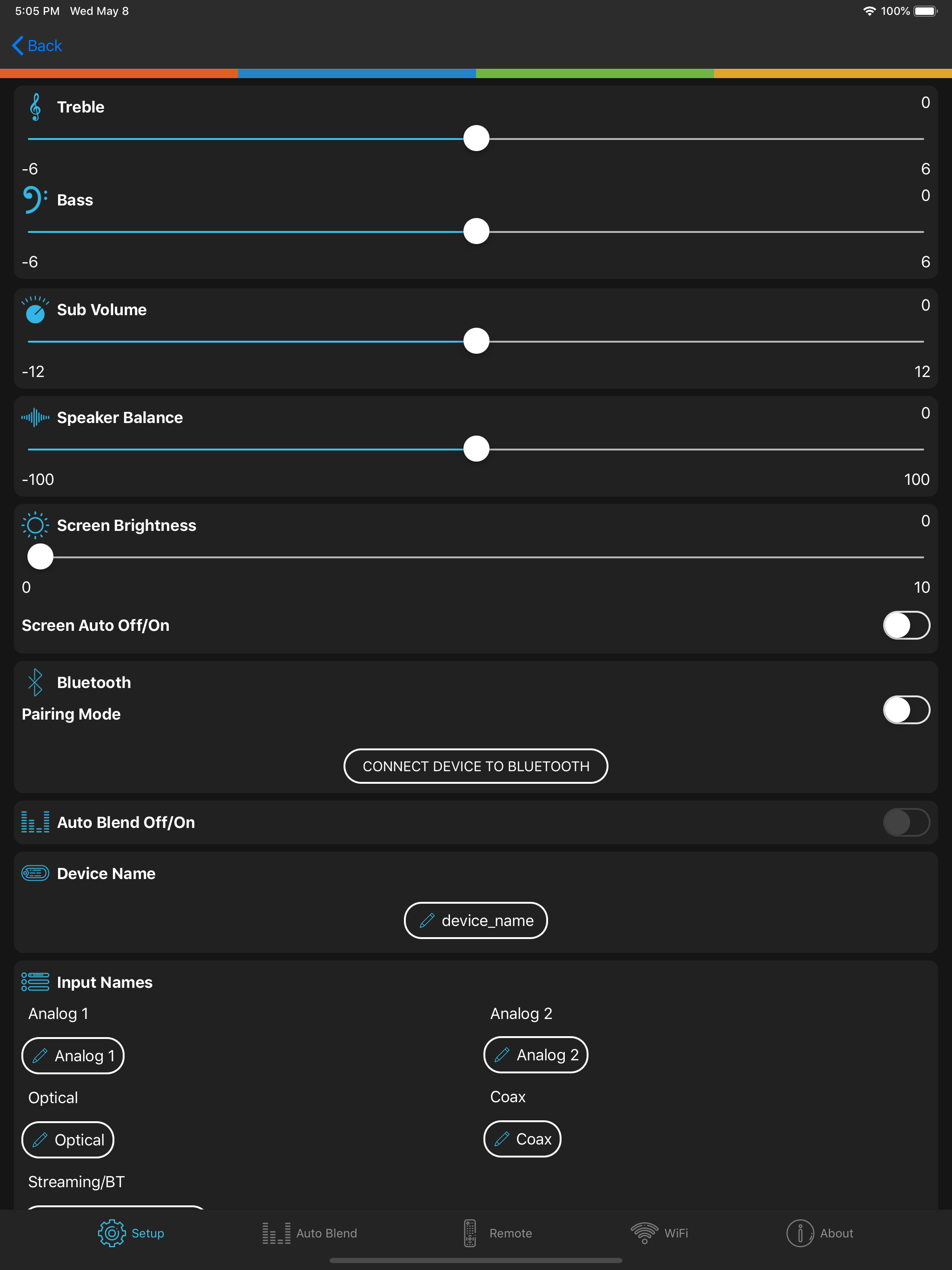Tap the treble clef icon
Viewport: 952px width, 1270px height.
[36, 107]
